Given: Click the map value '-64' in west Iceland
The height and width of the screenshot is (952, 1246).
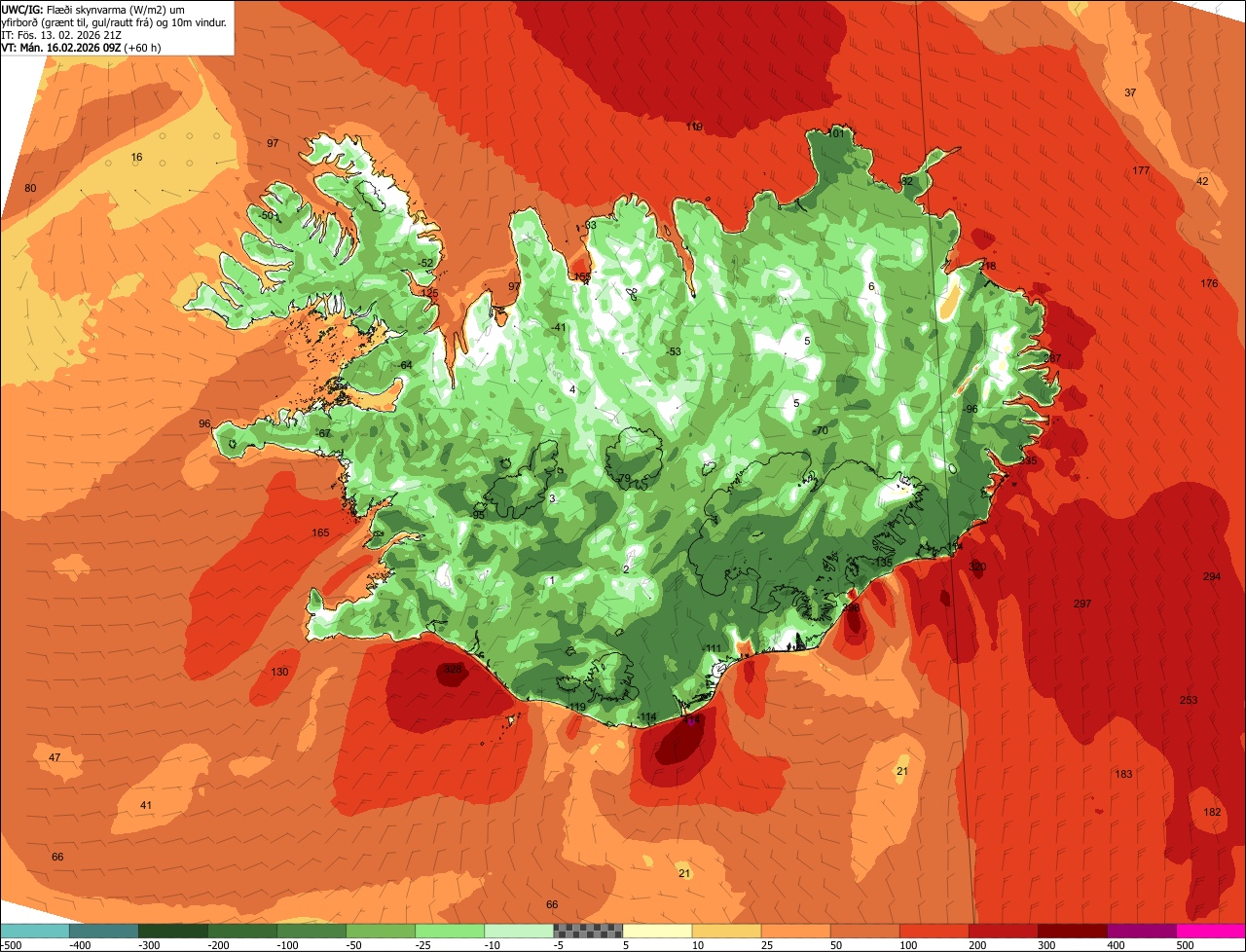Looking at the screenshot, I should pyautogui.click(x=405, y=365).
